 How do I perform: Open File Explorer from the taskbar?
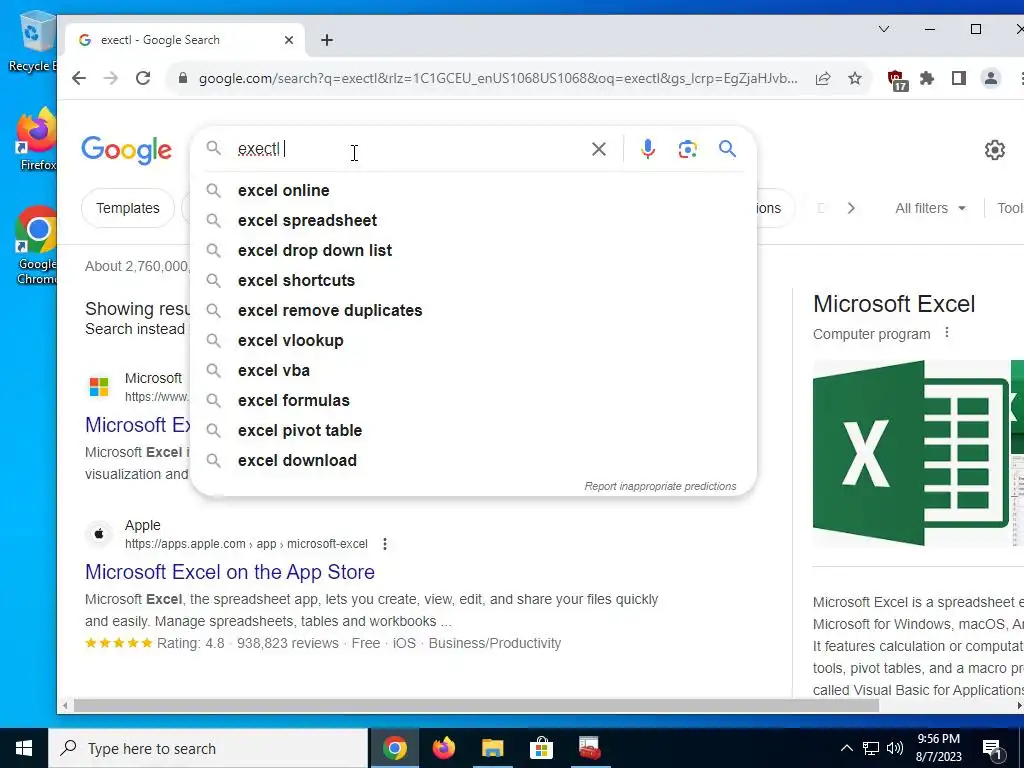coord(492,748)
